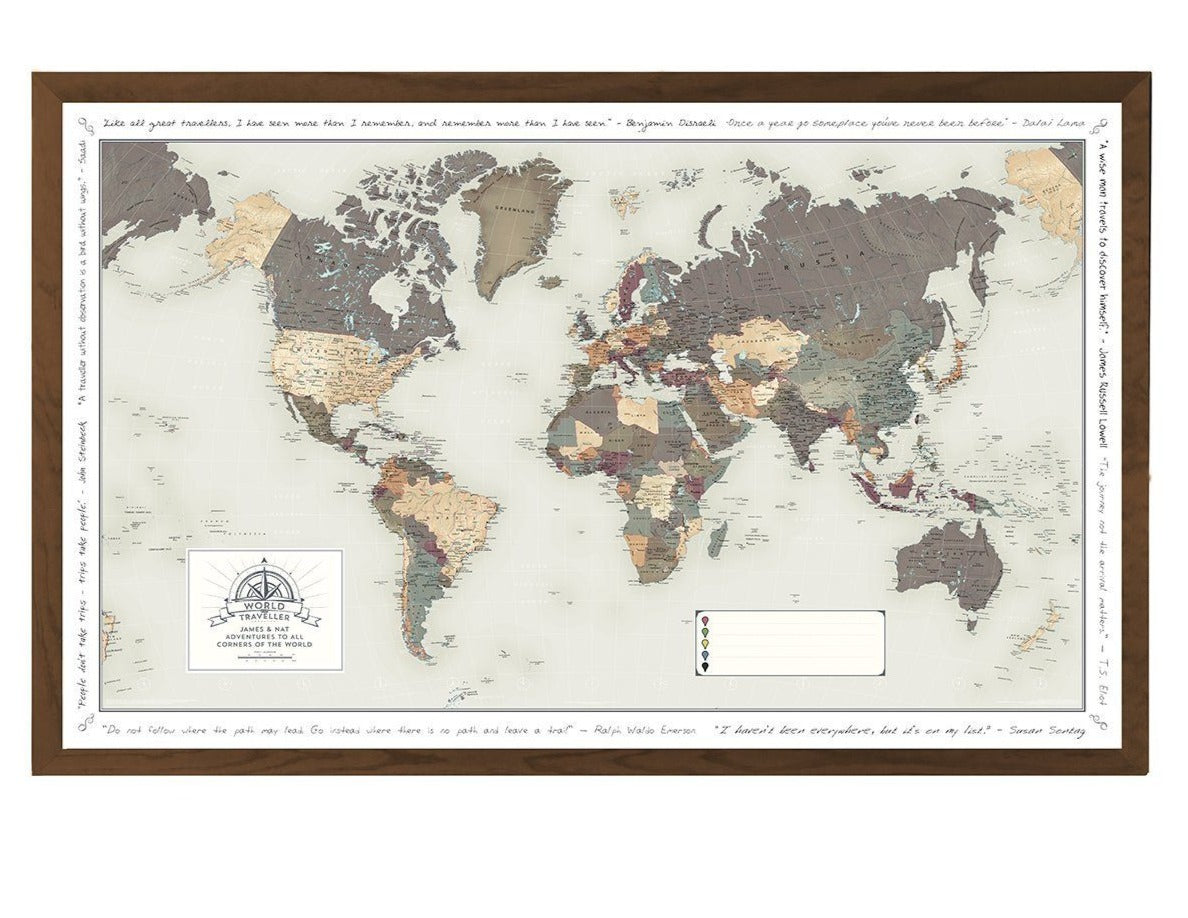Select the blue map pin in legend
The height and width of the screenshot is (918, 1188).
tap(704, 655)
